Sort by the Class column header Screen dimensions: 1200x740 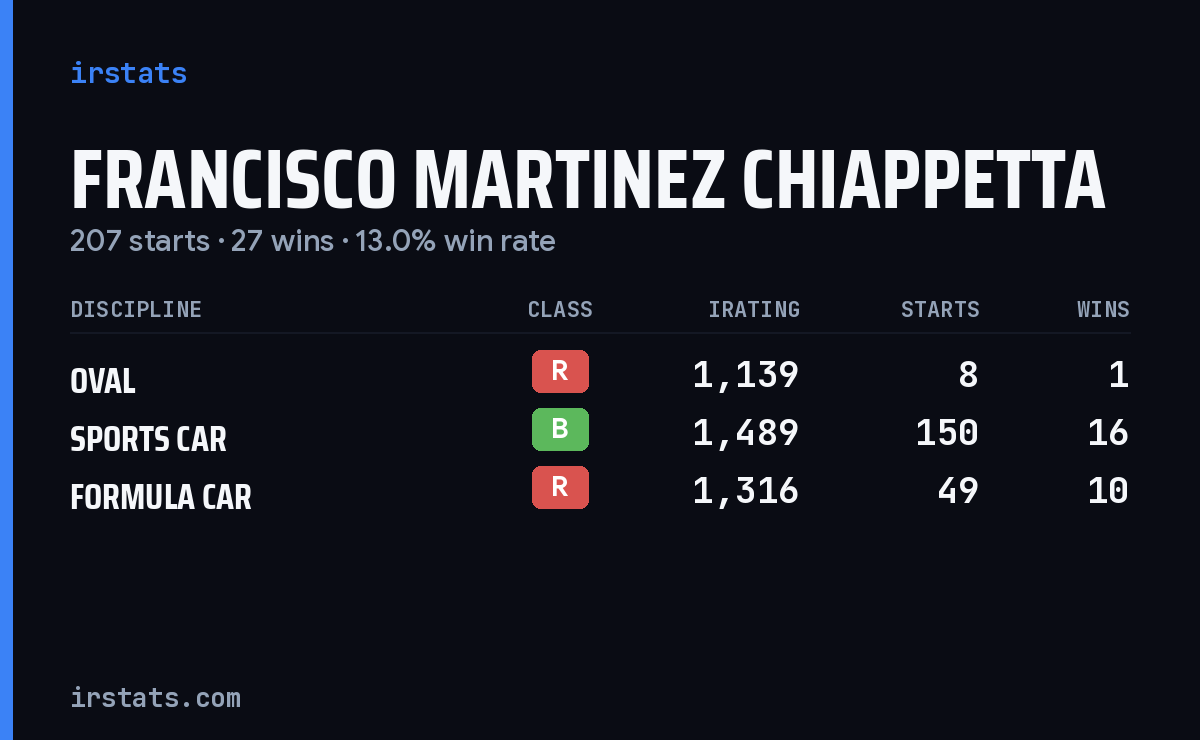point(560,310)
